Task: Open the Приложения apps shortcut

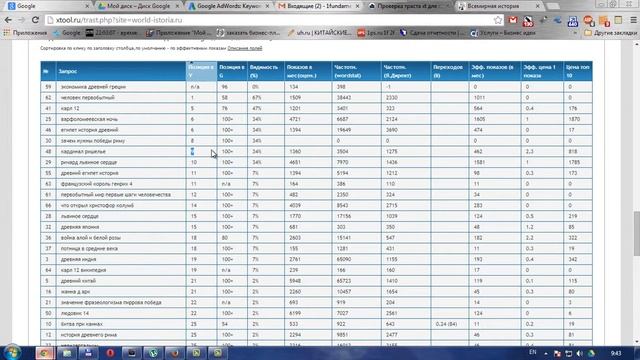Action: (25, 33)
